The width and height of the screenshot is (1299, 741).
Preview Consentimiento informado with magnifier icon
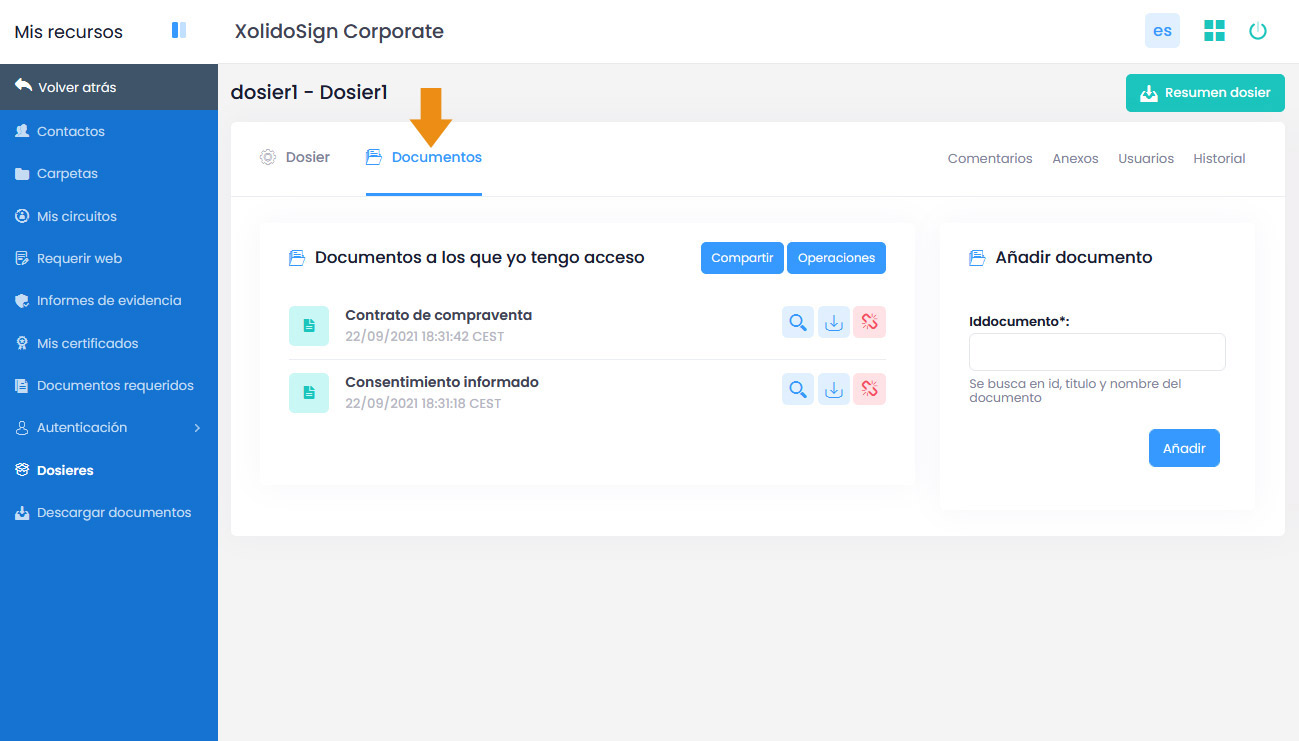point(798,389)
